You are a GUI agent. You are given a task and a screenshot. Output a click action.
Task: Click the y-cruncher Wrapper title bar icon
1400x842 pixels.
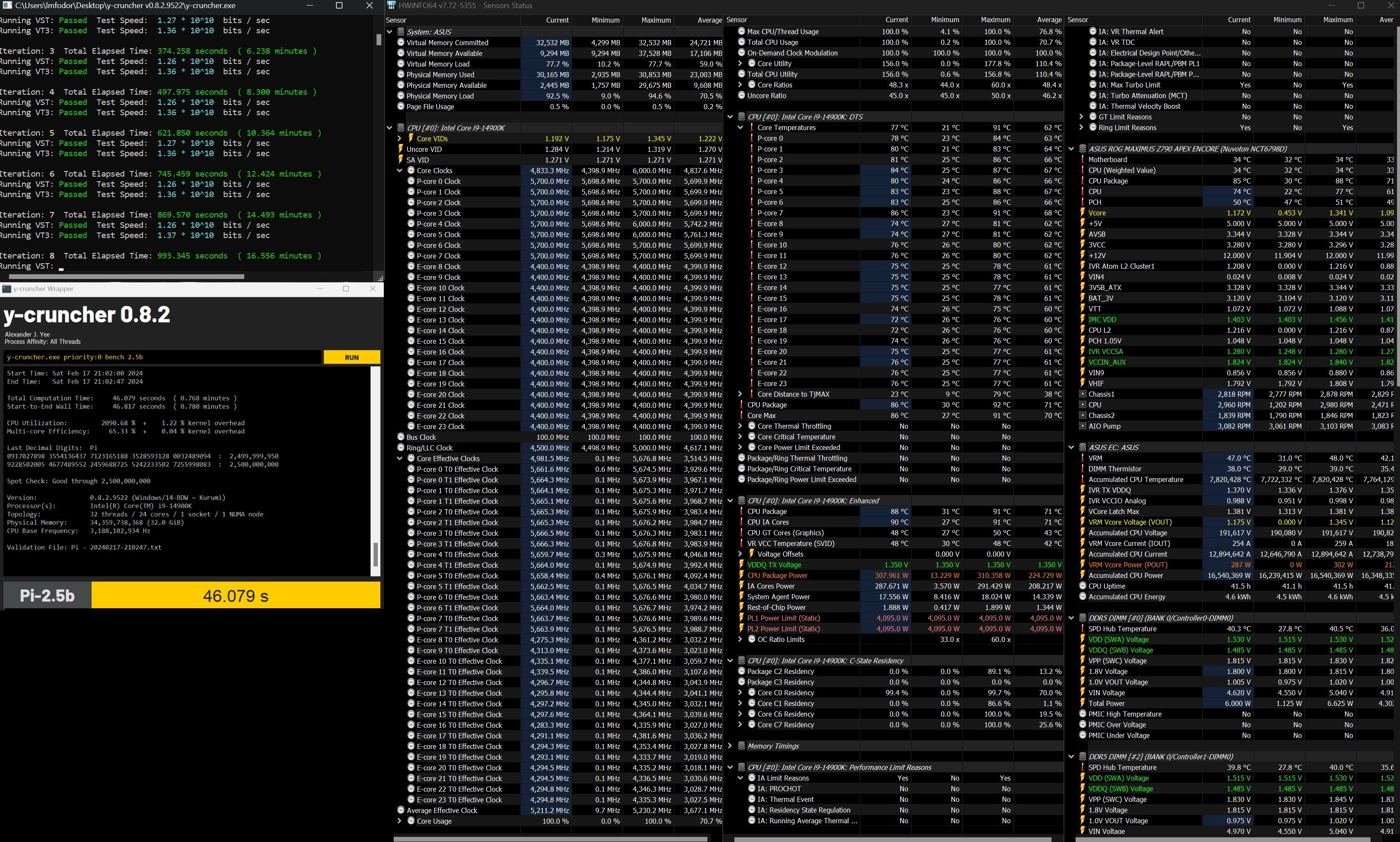[x=7, y=289]
